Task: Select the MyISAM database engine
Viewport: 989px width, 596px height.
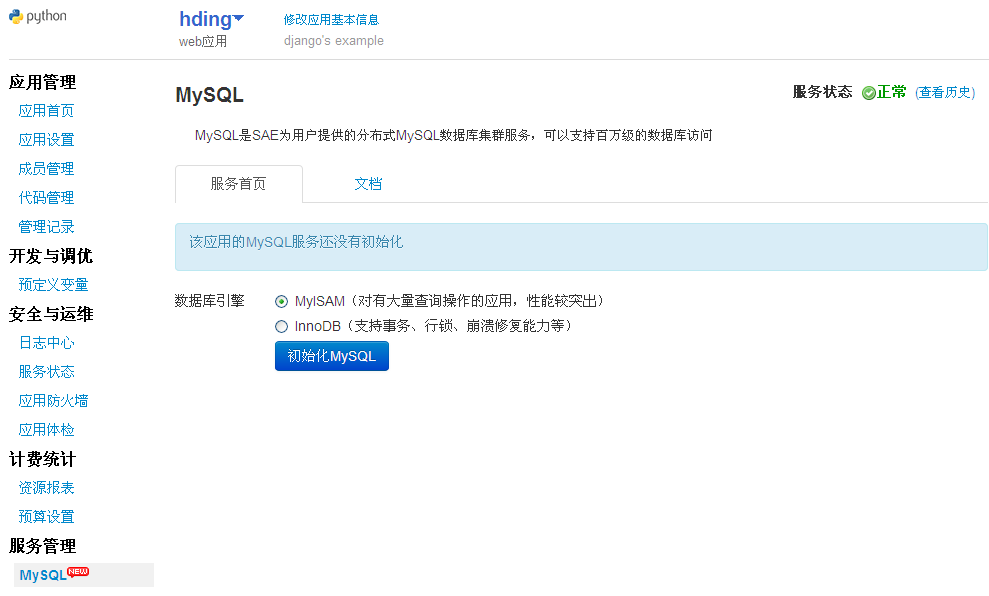Action: 281,301
